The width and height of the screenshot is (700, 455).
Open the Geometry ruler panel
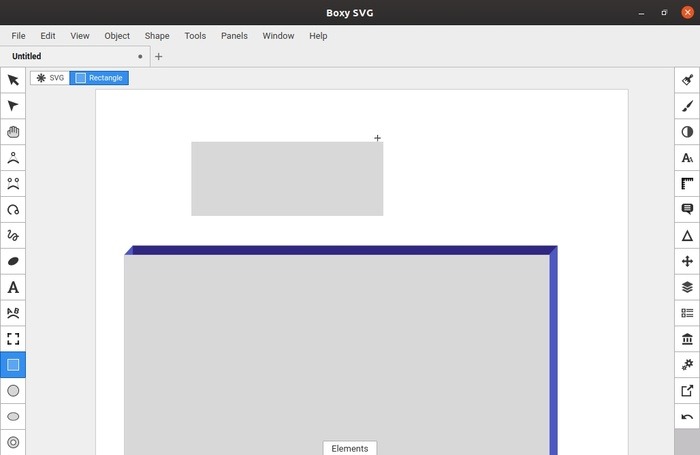(x=687, y=184)
